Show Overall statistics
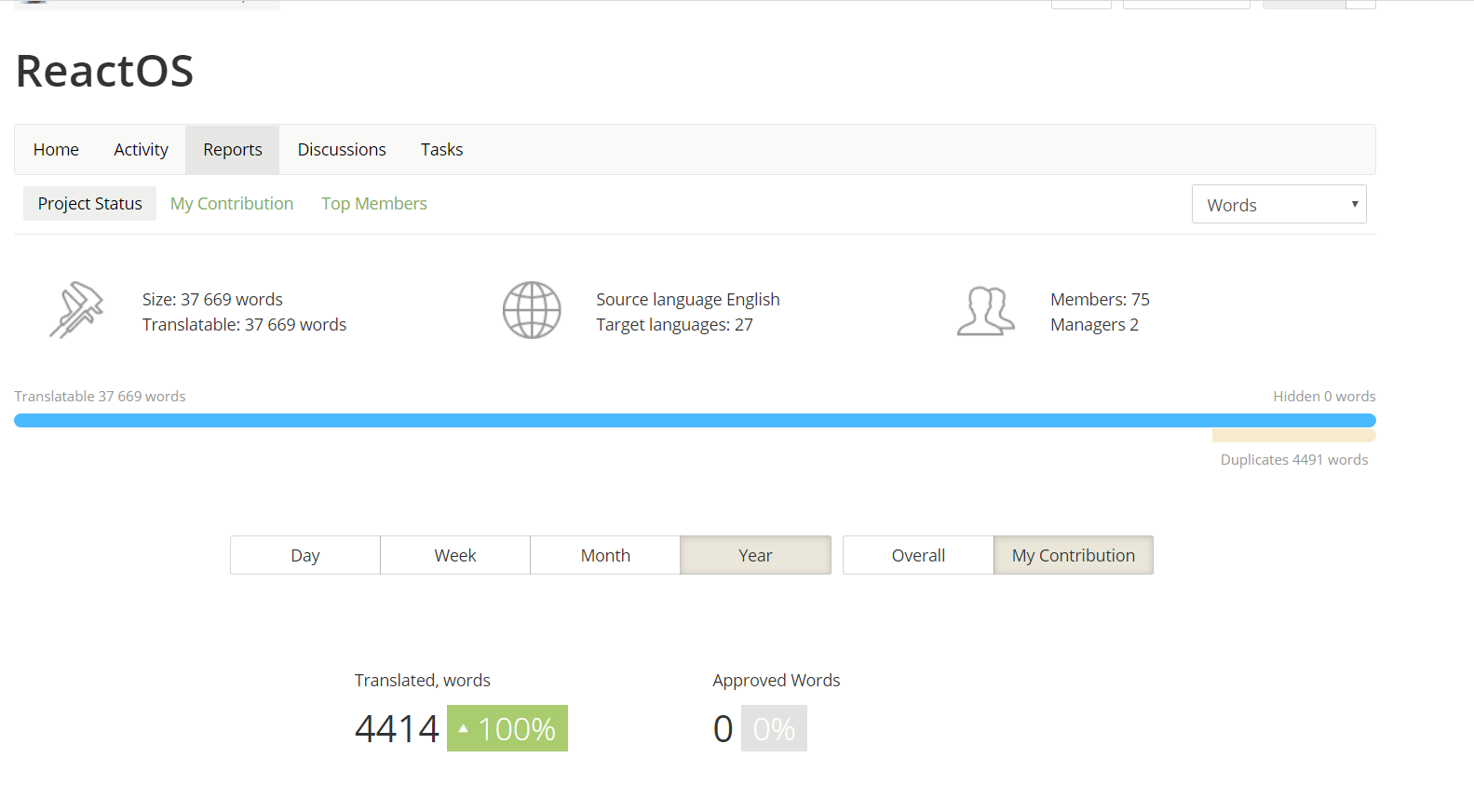Screen dimensions: 1474x812 [x=918, y=555]
